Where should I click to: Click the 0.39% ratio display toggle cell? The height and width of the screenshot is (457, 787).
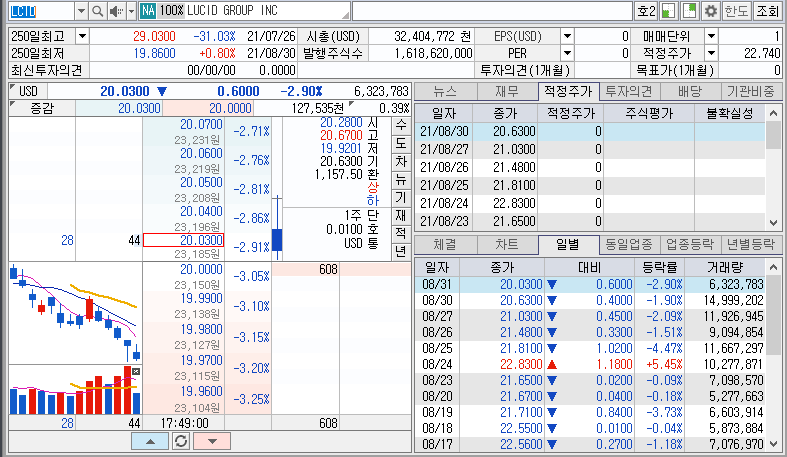coord(380,108)
